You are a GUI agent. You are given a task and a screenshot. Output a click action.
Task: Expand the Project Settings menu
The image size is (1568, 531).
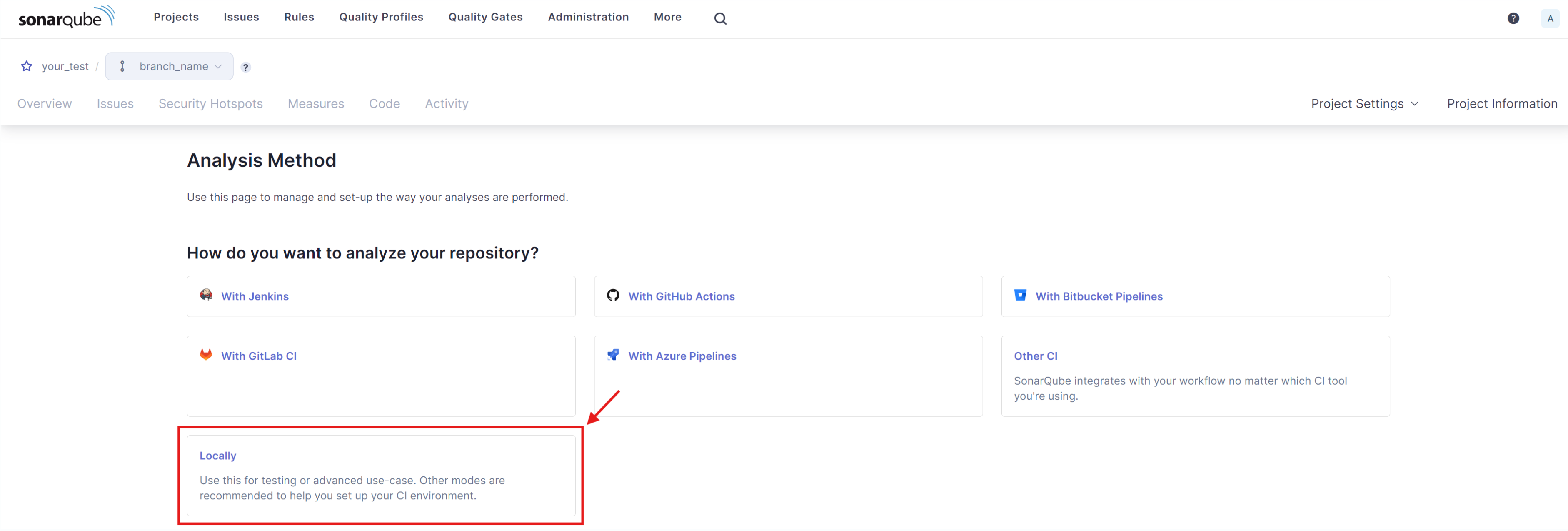1364,103
